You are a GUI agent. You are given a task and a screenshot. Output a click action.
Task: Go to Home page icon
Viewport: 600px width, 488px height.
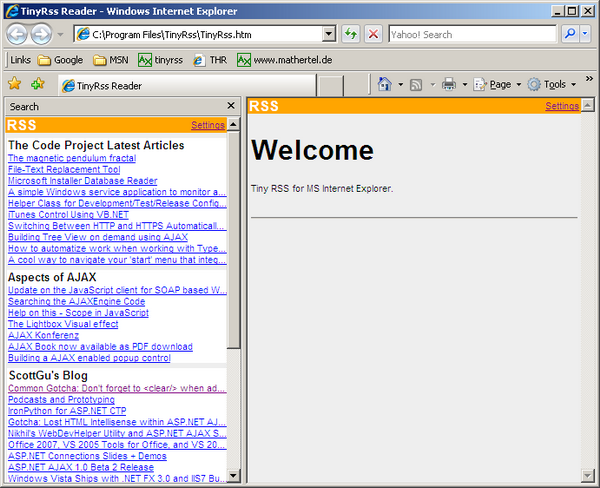tap(385, 84)
